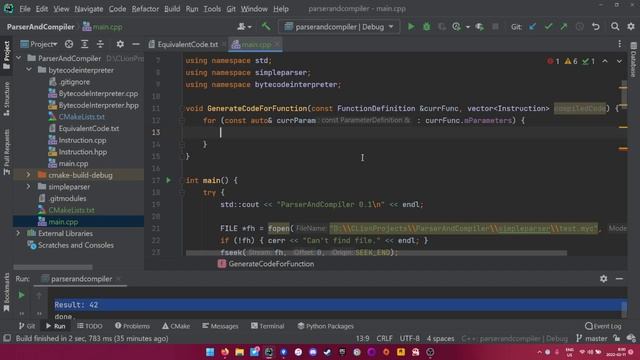
Task: Click the editor horizontal scrollbar
Action: [x=376, y=253]
